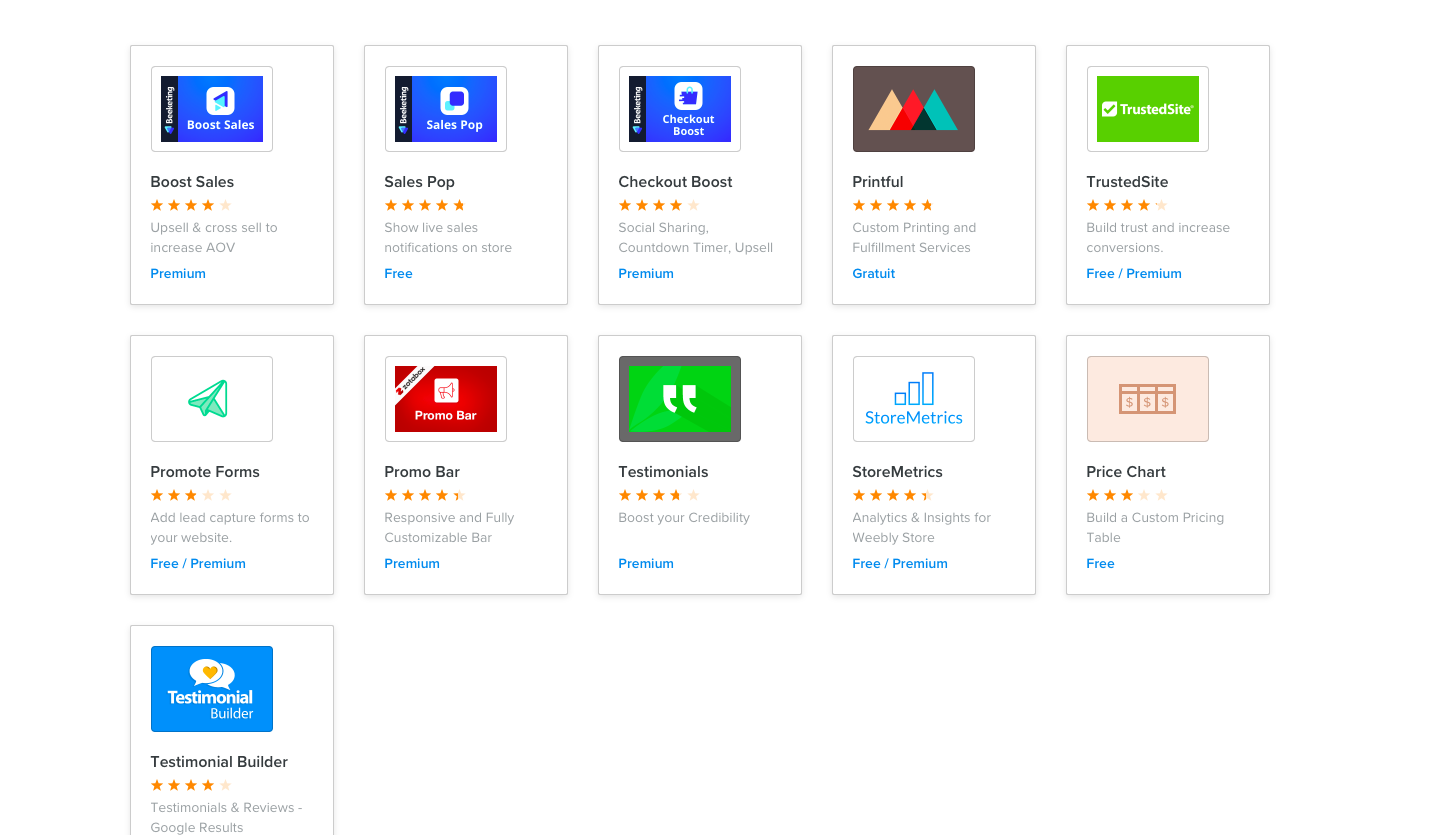Click the Testimonial Builder star rating
This screenshot has width=1437, height=835.
191,785
